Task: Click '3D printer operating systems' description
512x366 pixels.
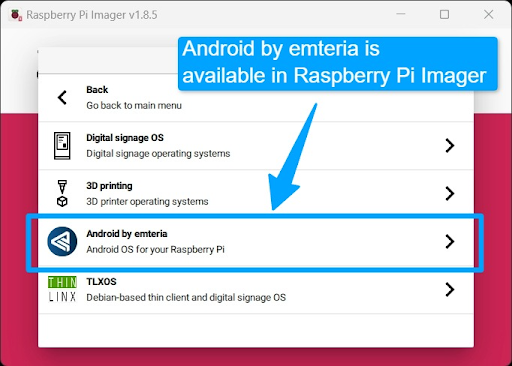Action: tap(147, 202)
